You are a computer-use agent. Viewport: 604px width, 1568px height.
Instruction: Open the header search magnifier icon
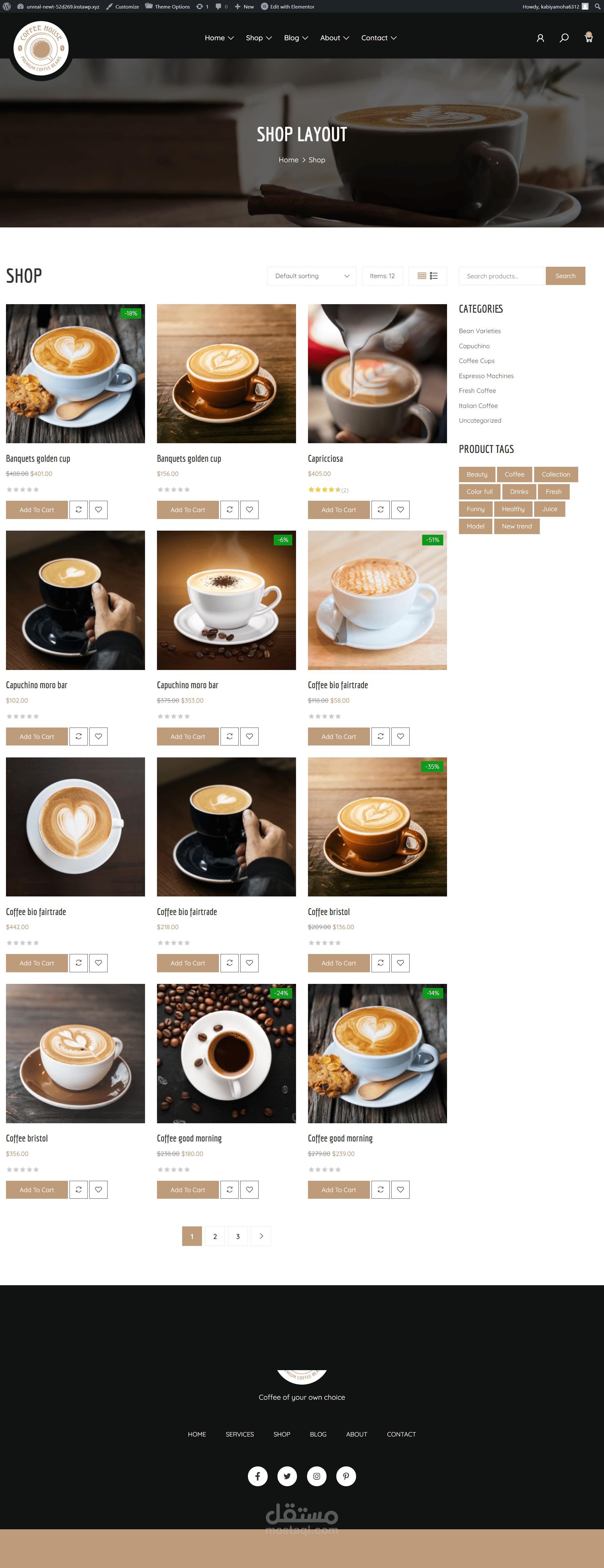(x=564, y=38)
